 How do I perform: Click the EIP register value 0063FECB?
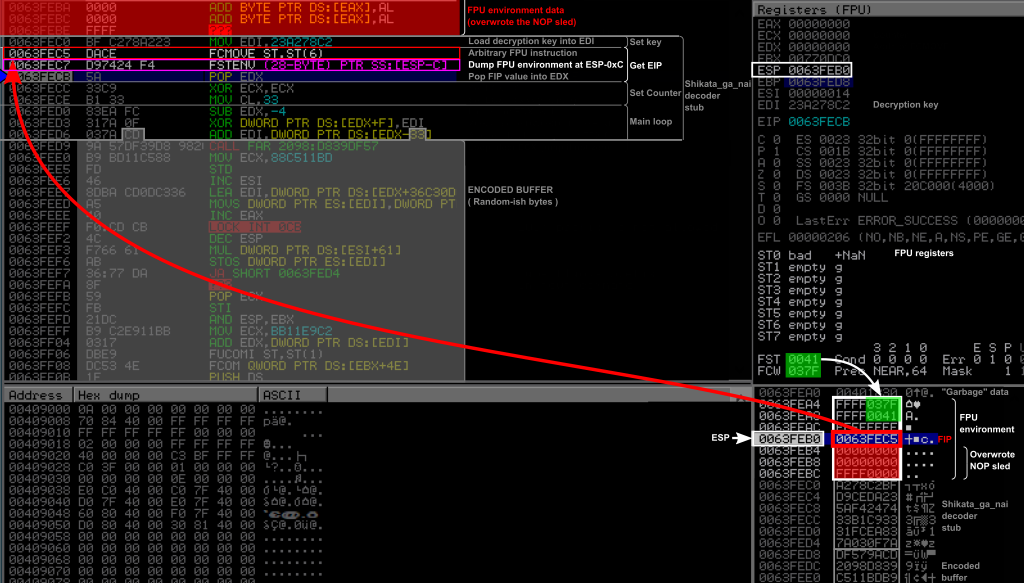[x=820, y=121]
